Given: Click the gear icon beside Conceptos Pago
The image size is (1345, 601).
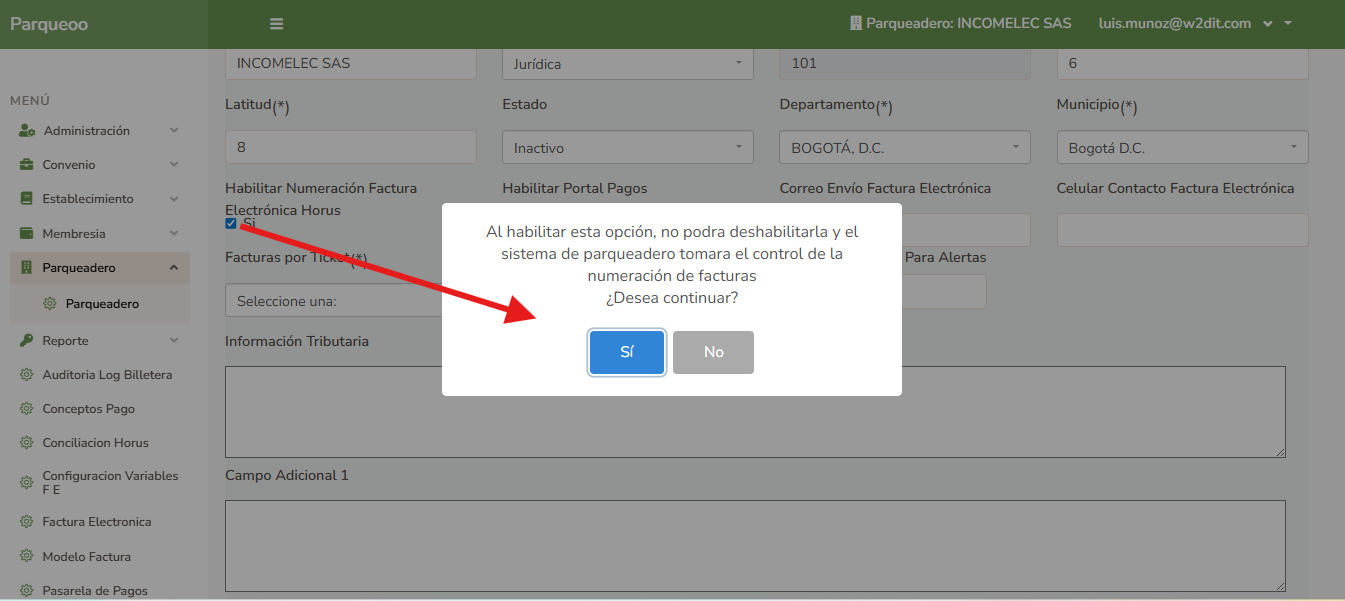Looking at the screenshot, I should [x=25, y=408].
